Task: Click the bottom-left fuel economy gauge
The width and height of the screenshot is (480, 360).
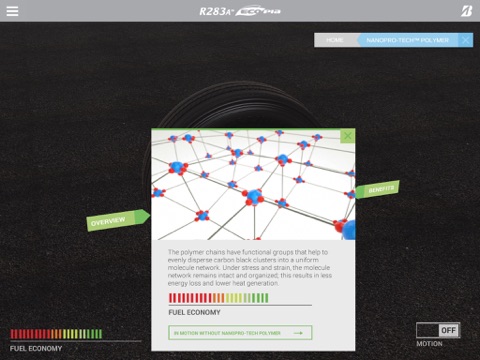Action: pos(56,334)
